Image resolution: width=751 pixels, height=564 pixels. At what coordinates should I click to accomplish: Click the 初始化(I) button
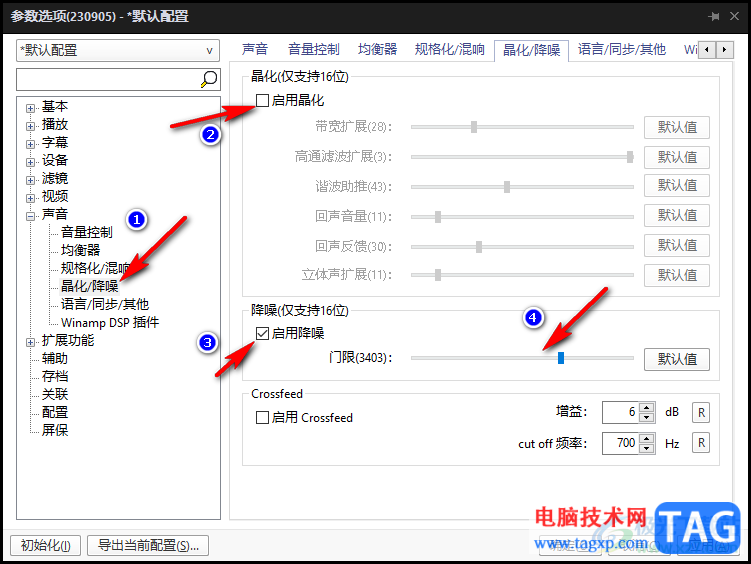pos(46,545)
